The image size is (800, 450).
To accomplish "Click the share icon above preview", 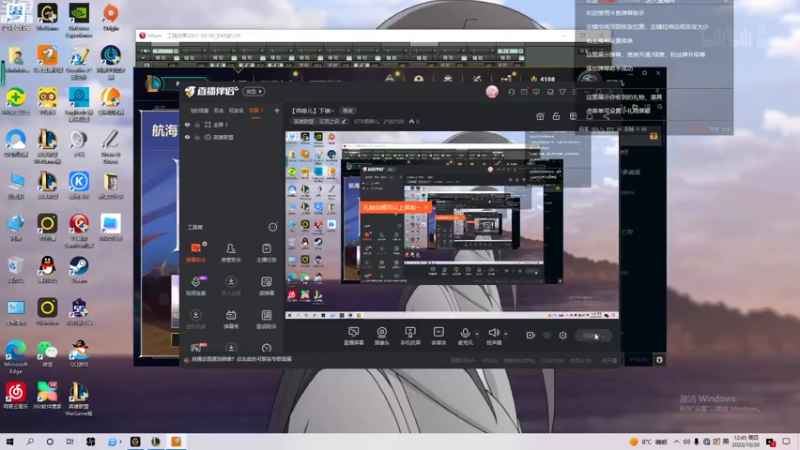I will point(606,116).
